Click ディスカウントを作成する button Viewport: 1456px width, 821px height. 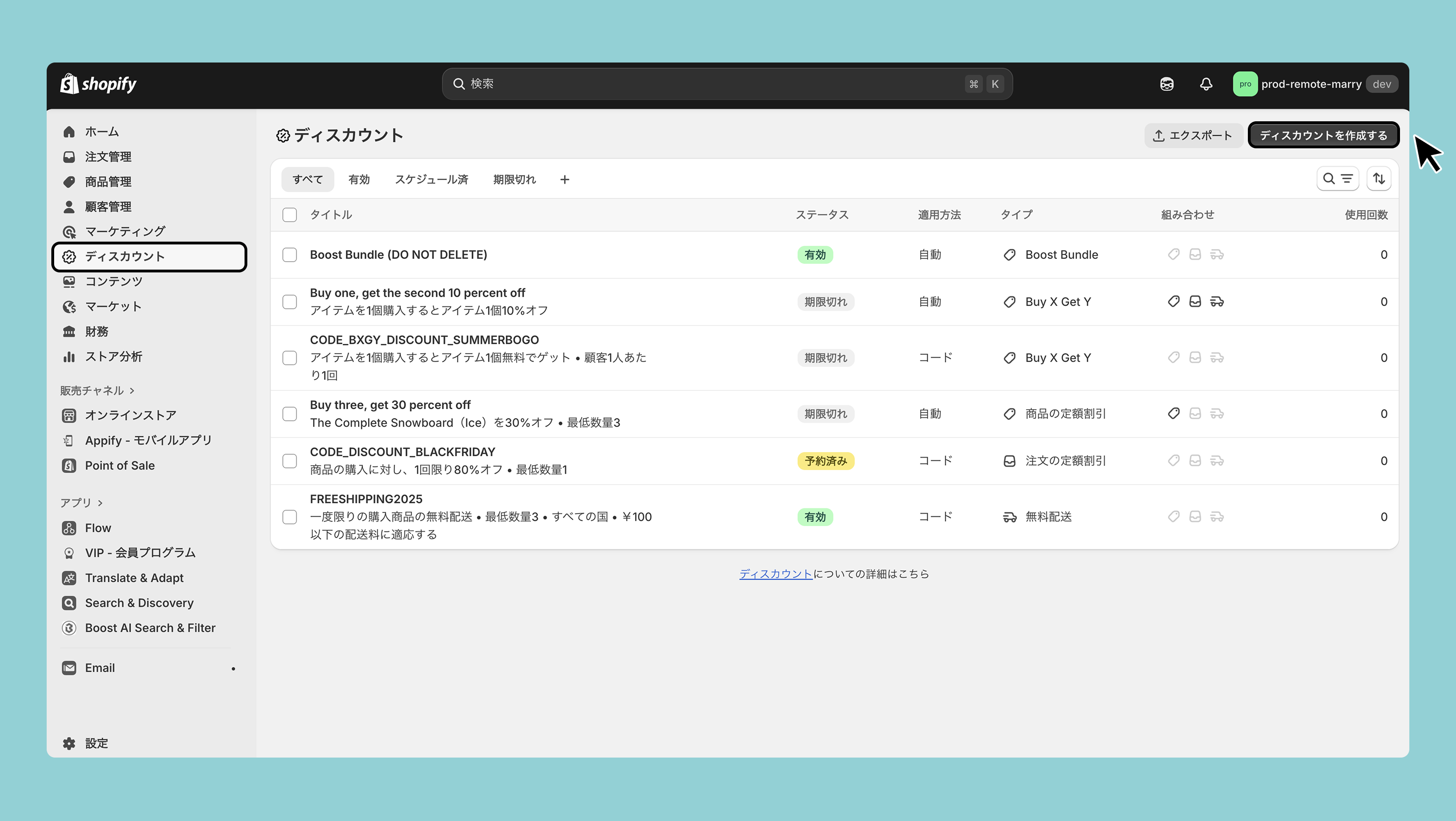1323,135
